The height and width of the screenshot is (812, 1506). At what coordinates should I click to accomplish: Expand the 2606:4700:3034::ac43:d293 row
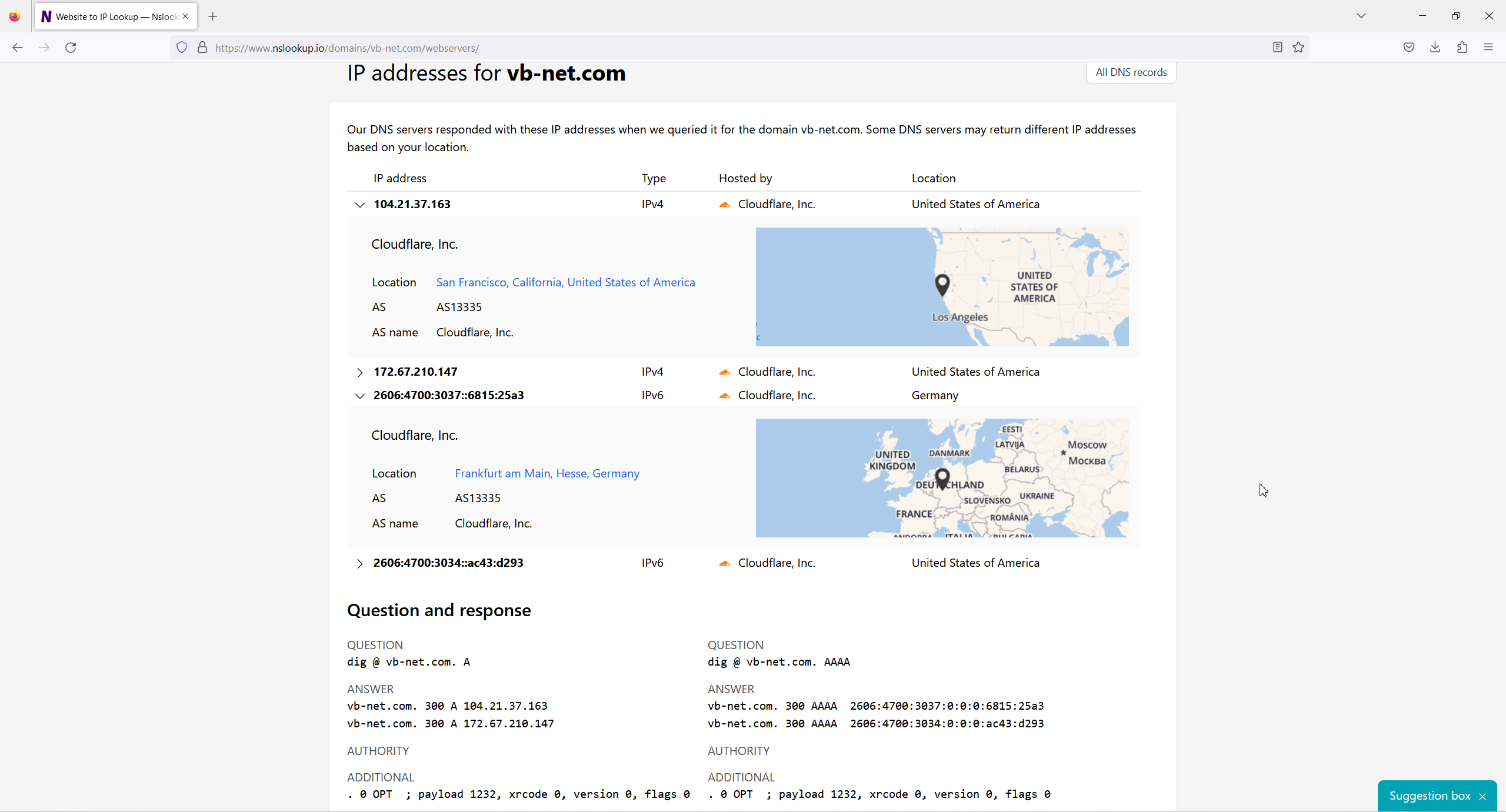coord(359,563)
